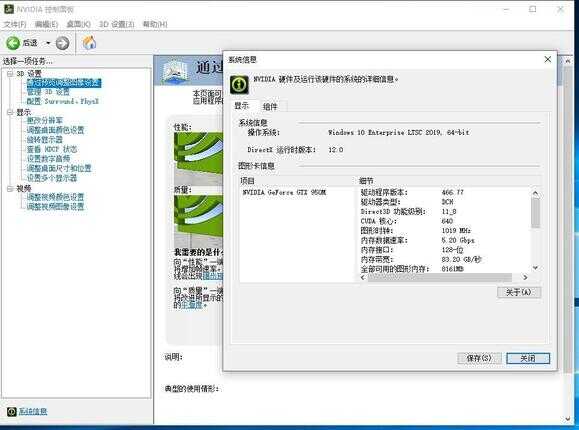Image resolution: width=579 pixels, height=430 pixels.
Task: Click the 关于(A) button
Action: [x=519, y=292]
